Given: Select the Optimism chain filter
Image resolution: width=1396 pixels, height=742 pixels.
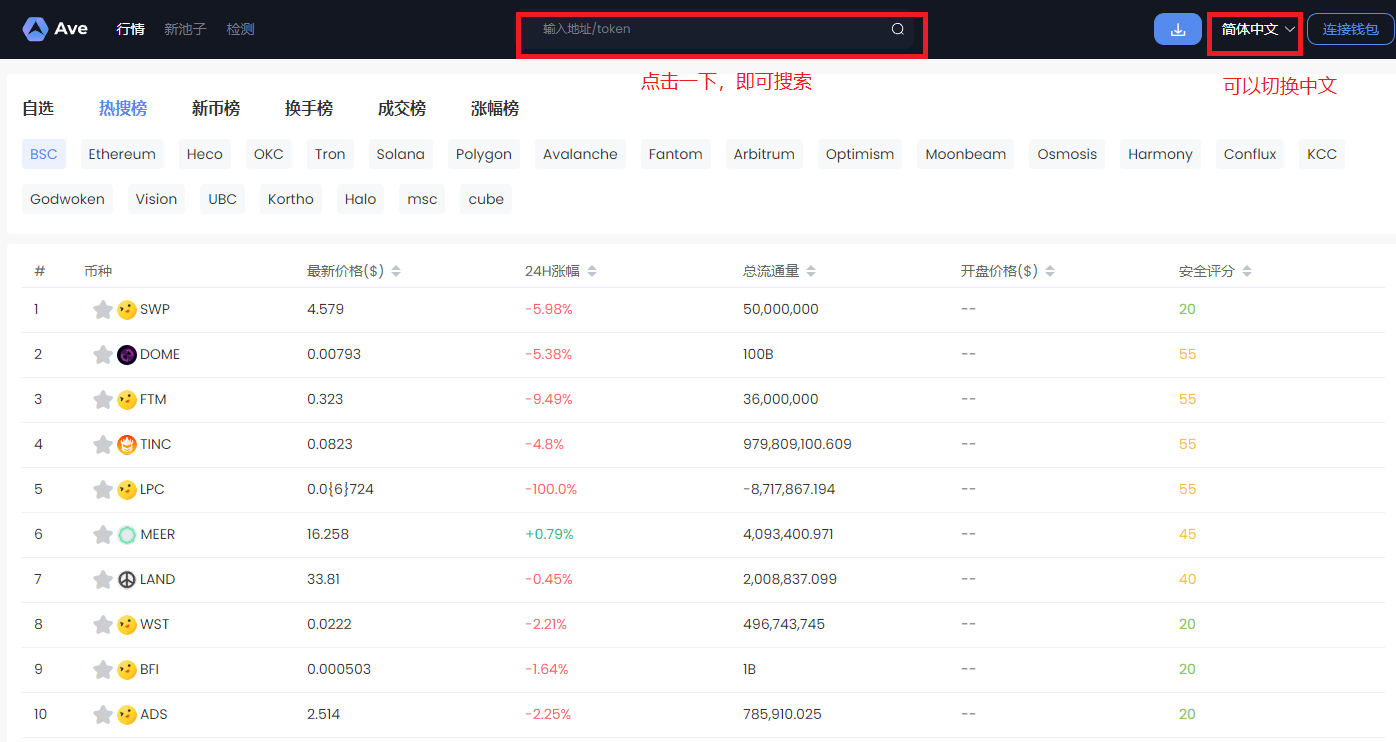Looking at the screenshot, I should pos(860,154).
